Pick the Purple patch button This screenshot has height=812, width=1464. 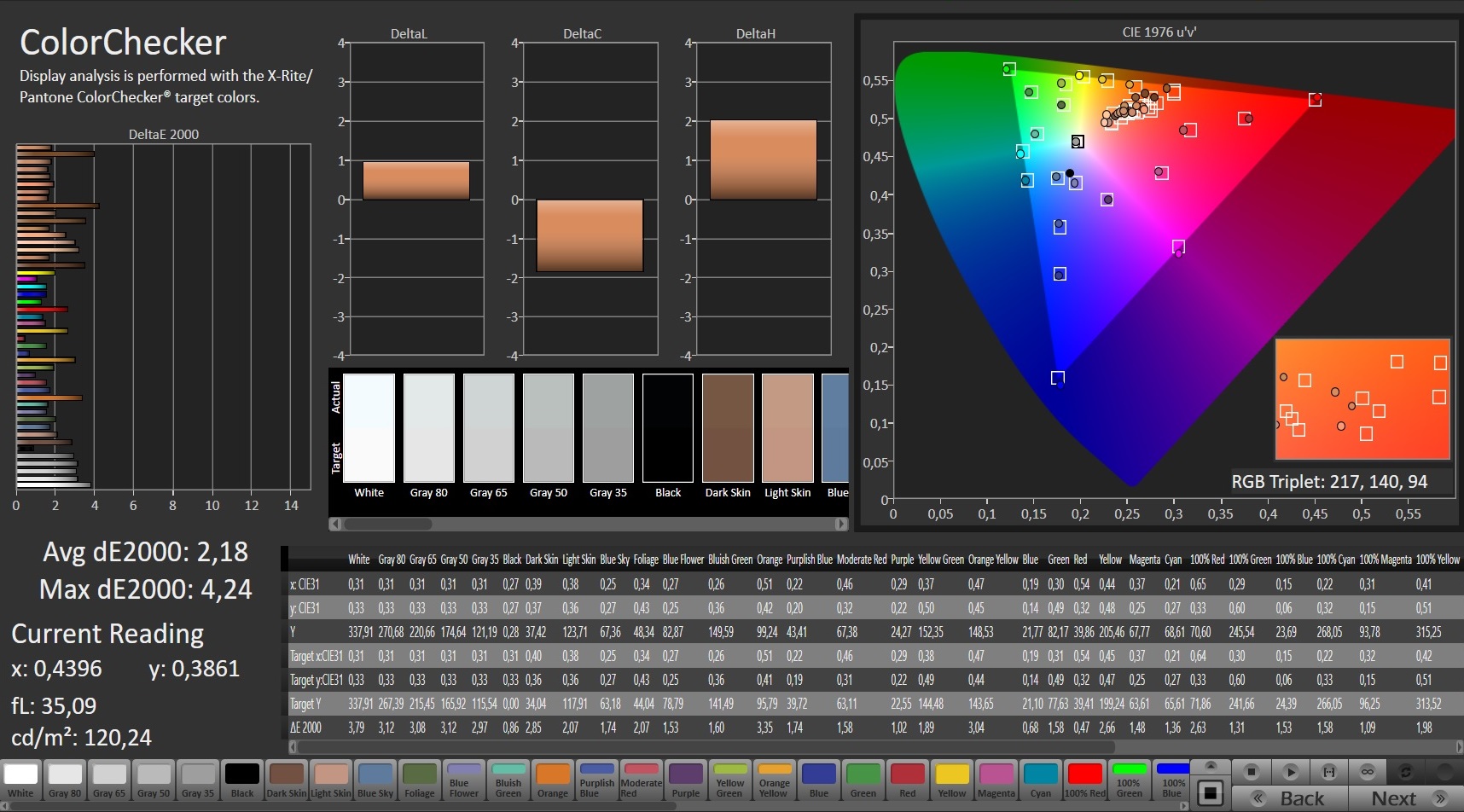(x=686, y=780)
